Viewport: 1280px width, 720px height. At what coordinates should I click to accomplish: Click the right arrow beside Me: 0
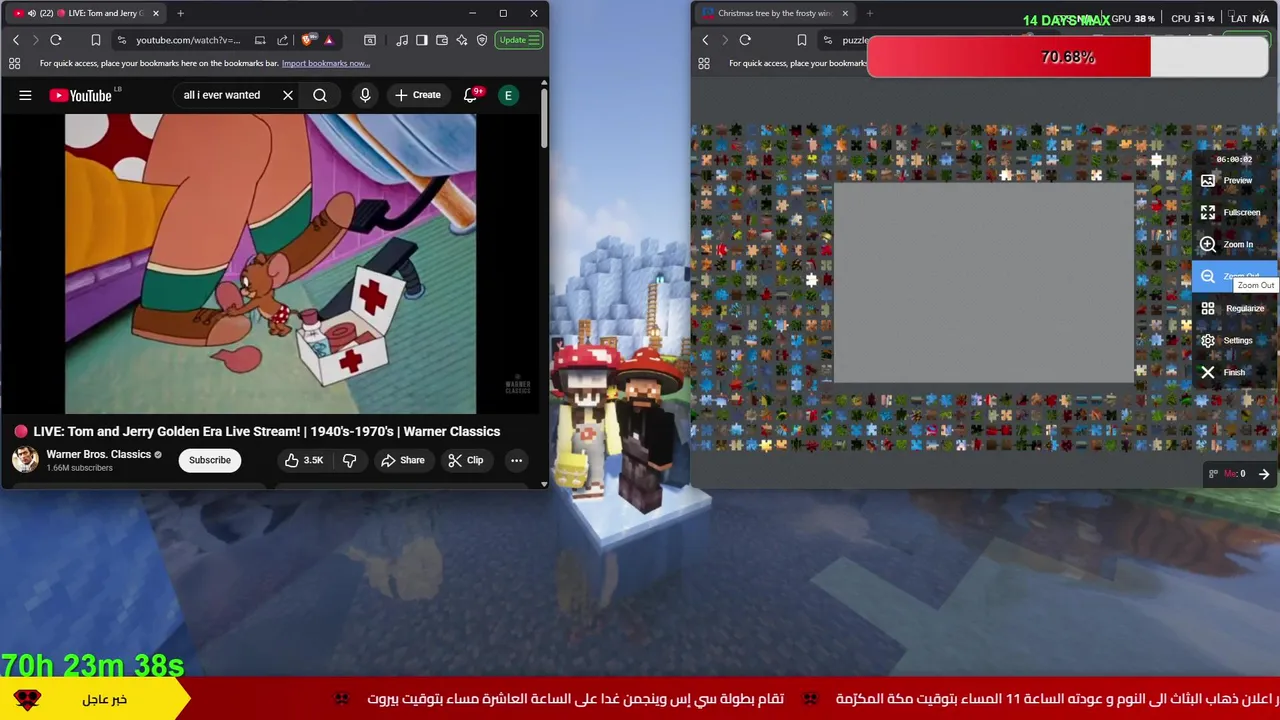pyautogui.click(x=1264, y=474)
